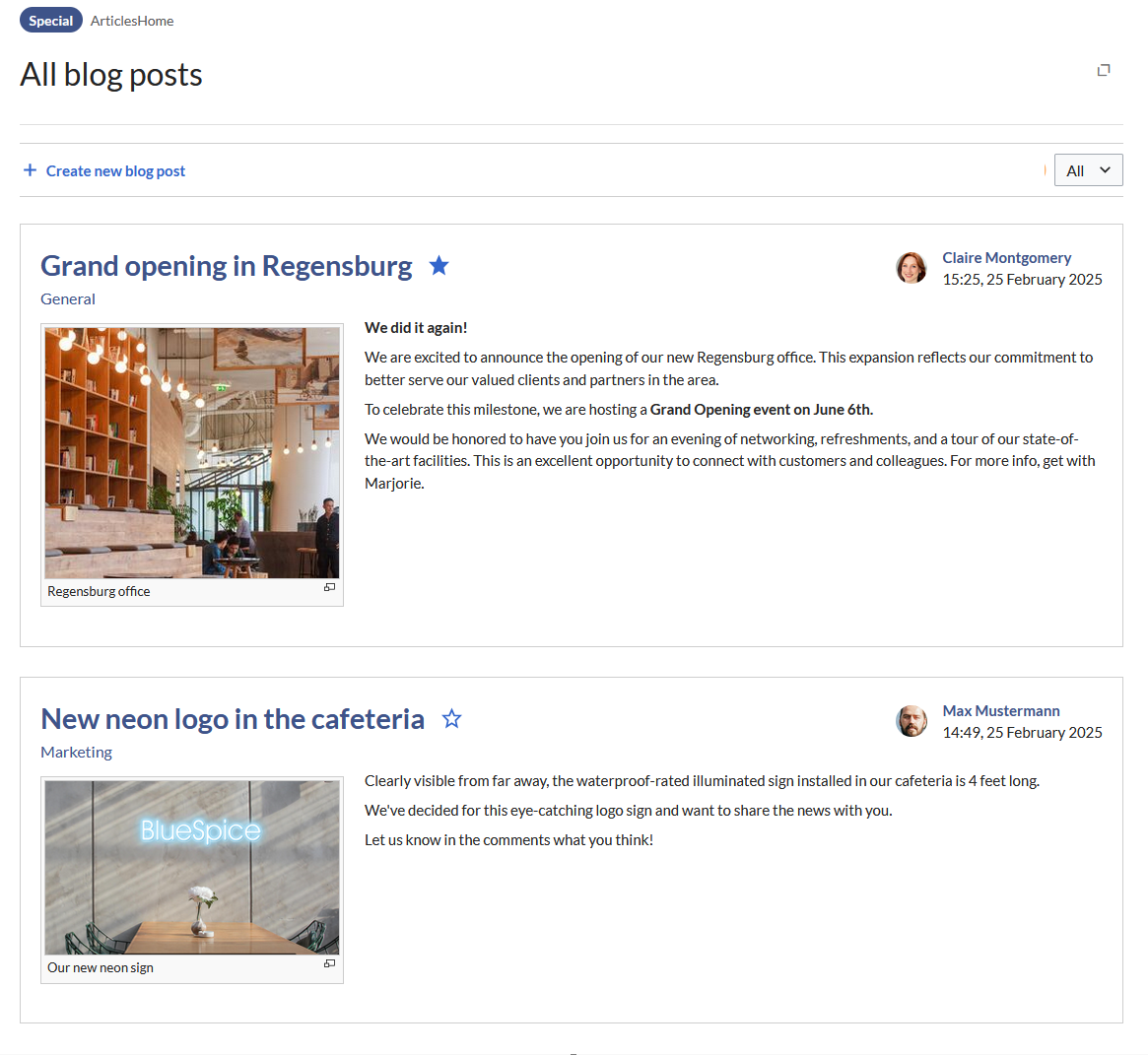Screen dimensions: 1148x1055
Task: Enlarge the neon sign image via caption icon
Action: tap(329, 963)
